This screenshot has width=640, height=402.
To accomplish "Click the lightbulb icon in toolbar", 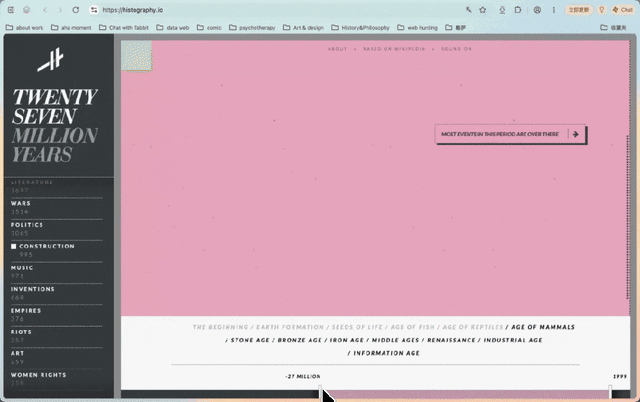I will point(601,10).
